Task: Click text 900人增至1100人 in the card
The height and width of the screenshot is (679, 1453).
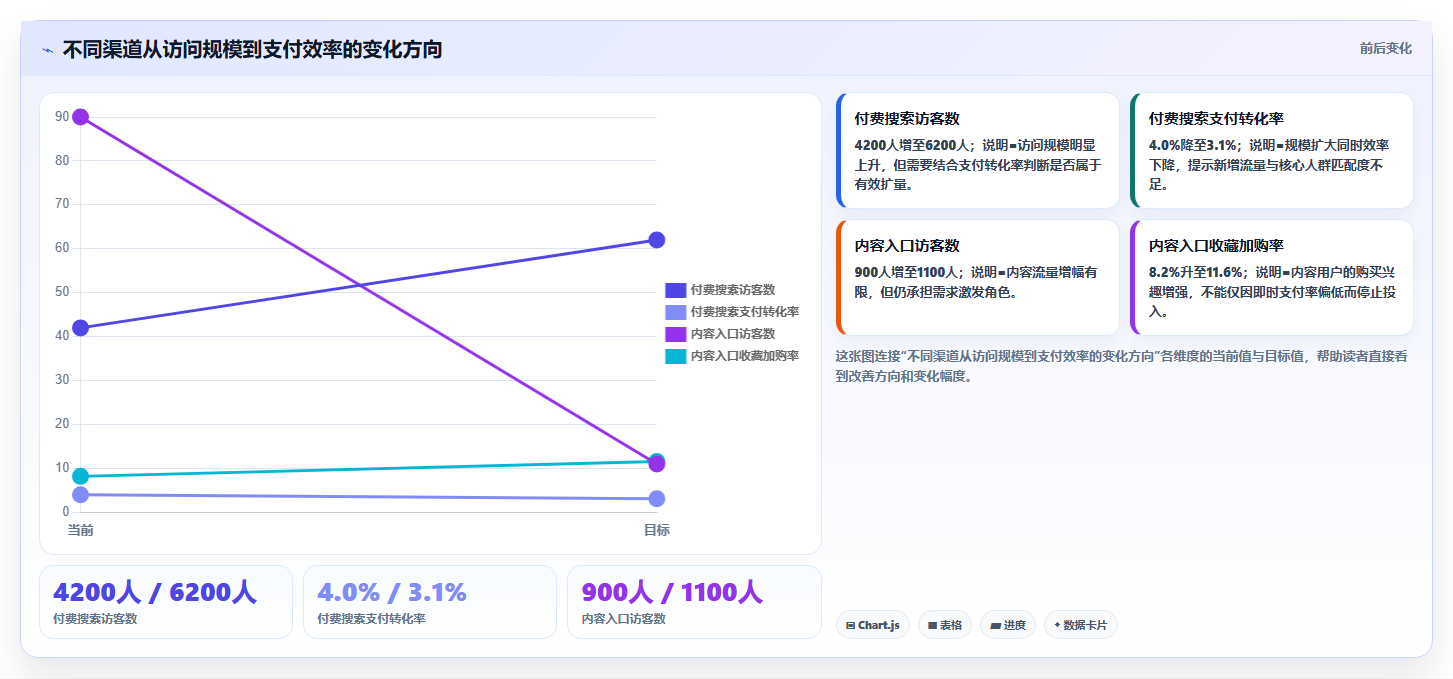Action: 907,272
